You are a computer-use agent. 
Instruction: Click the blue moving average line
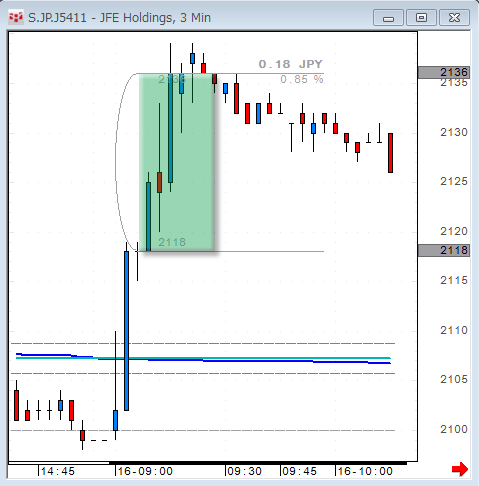click(203, 360)
